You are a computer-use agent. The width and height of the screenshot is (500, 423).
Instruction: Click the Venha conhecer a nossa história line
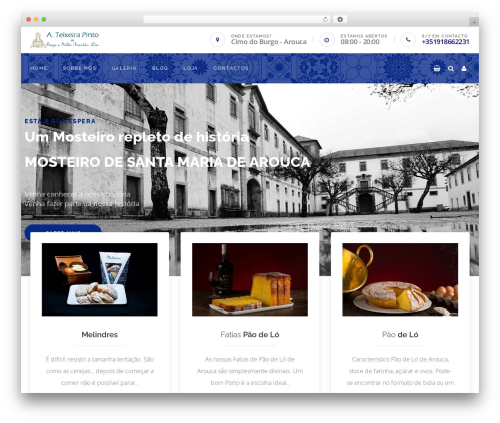click(x=77, y=194)
